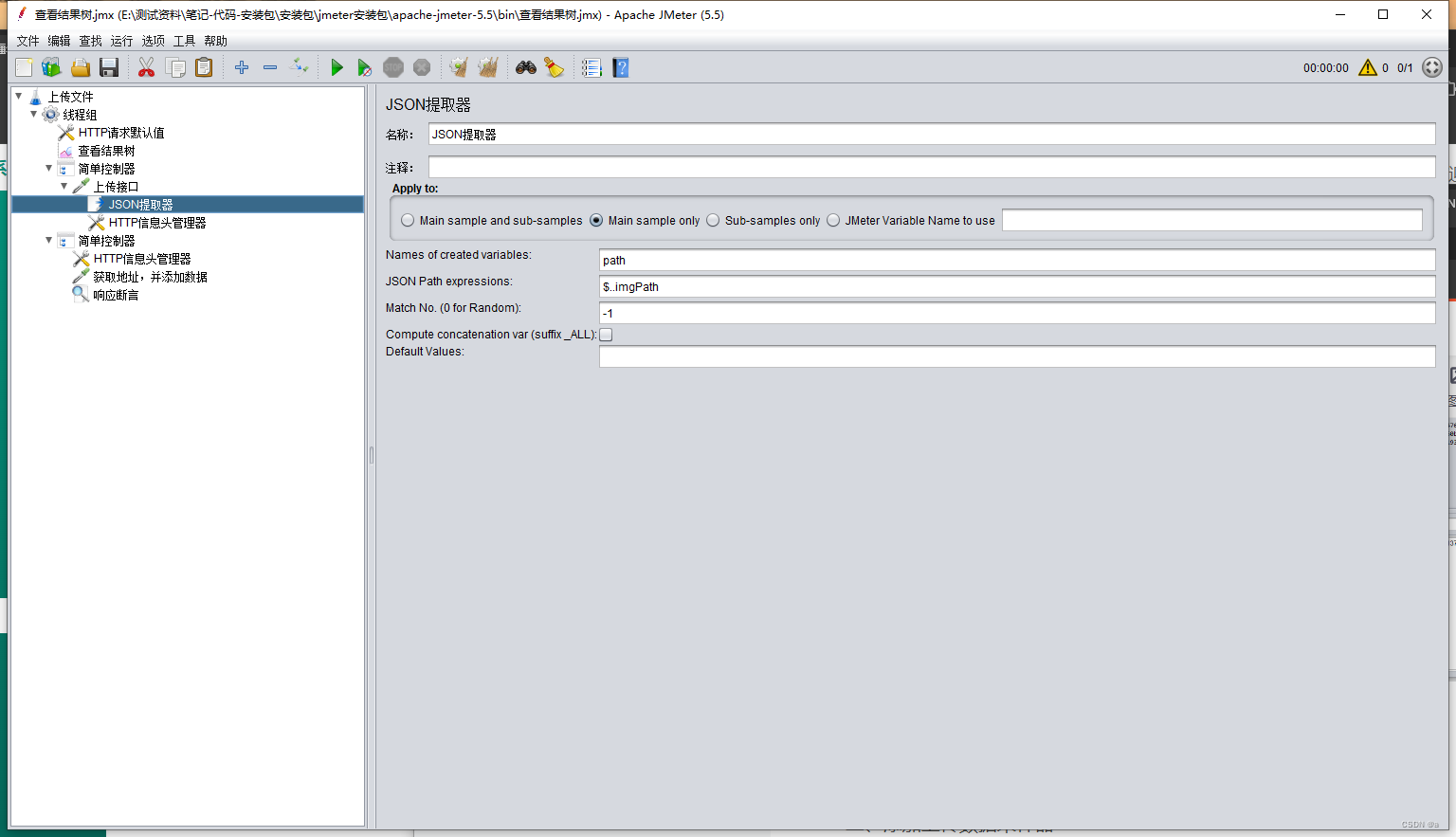This screenshot has width=1456, height=837.
Task: Click inside the Default Values field
Action: point(948,355)
